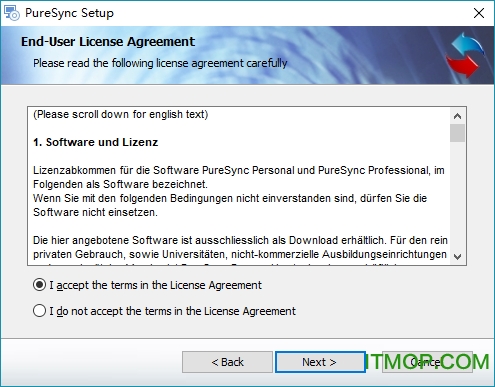The height and width of the screenshot is (387, 495).
Task: Click the 'Software und Lizenz' heading
Action: (x=95, y=142)
